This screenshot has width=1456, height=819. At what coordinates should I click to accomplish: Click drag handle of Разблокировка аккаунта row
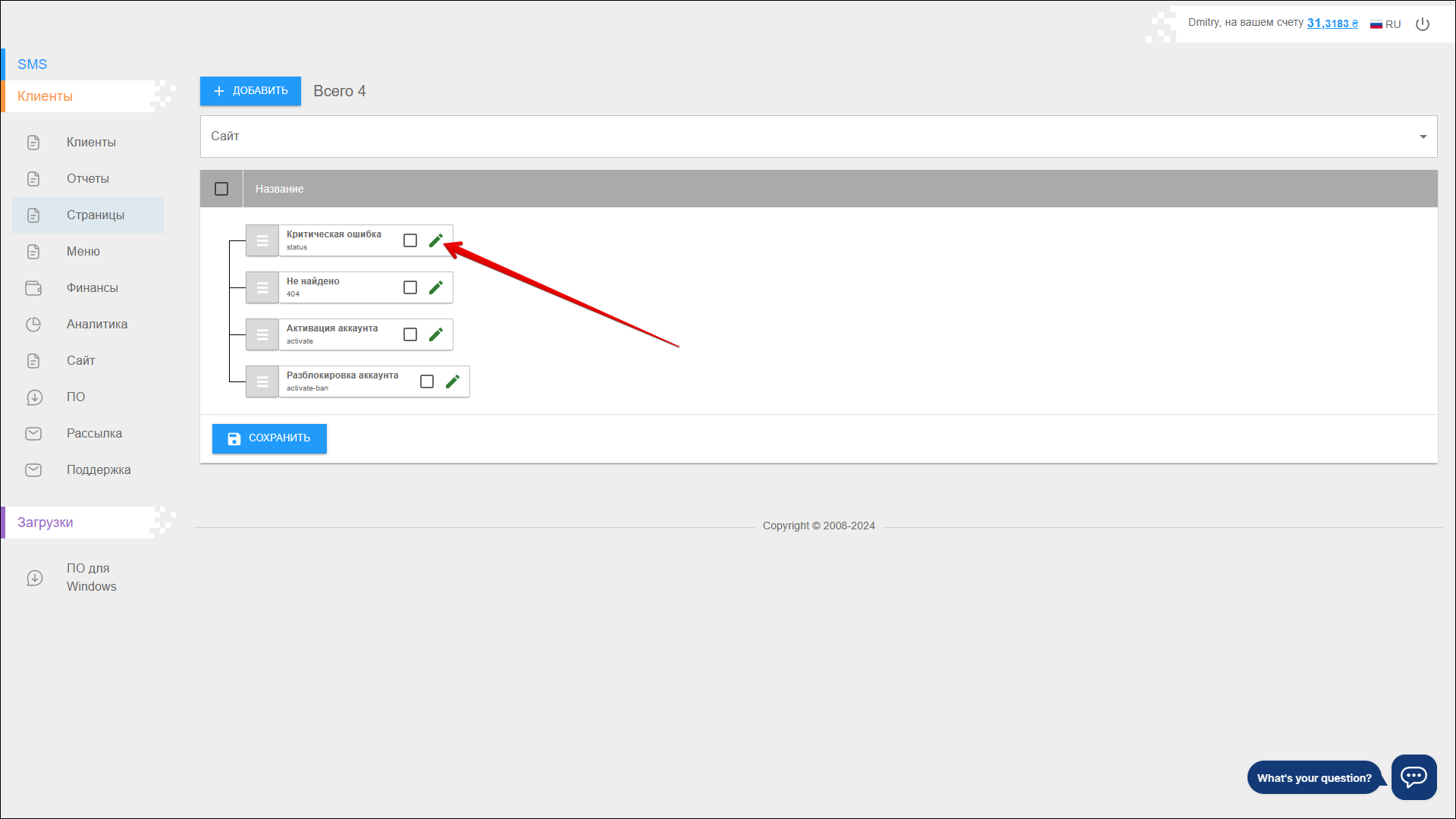point(262,381)
